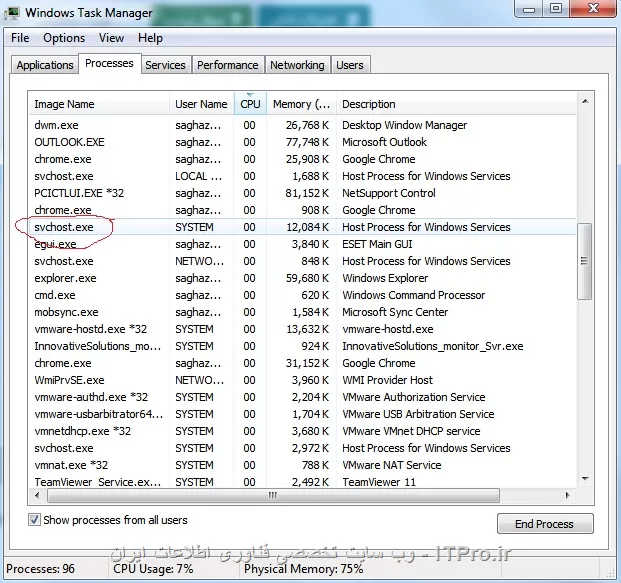621x583 pixels.
Task: Click the horizontal scrollbar thumb
Action: 273,495
